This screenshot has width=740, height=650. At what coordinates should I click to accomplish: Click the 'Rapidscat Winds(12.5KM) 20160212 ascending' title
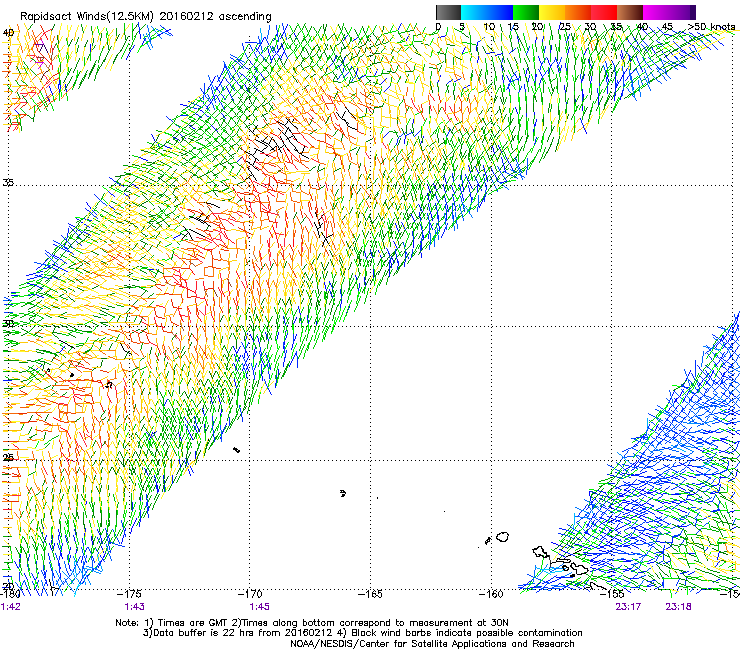[x=146, y=17]
